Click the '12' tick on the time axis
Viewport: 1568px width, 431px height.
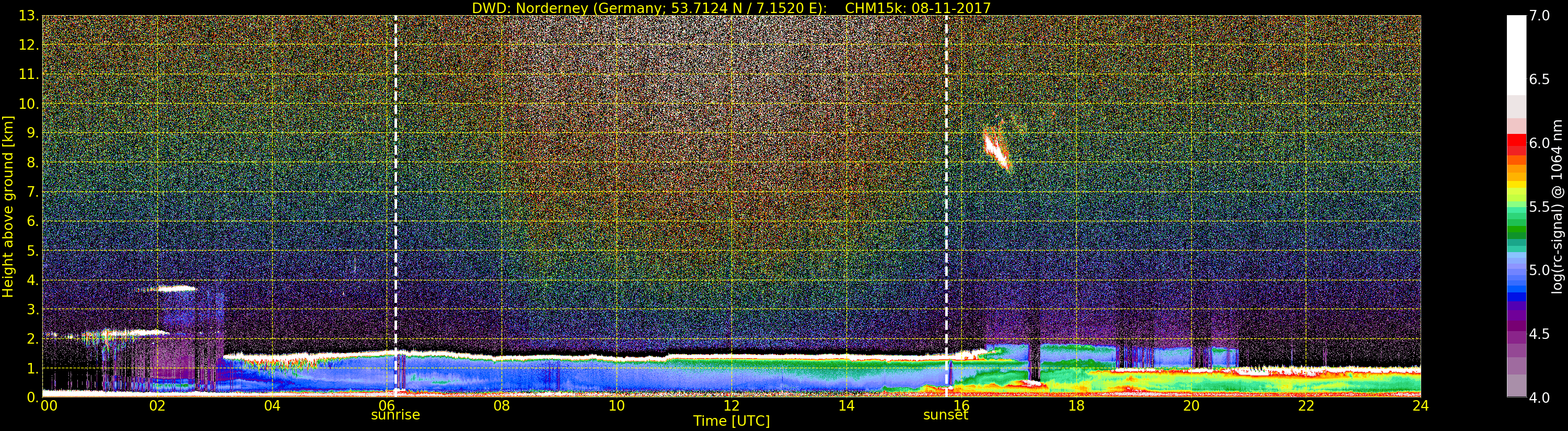click(x=731, y=406)
